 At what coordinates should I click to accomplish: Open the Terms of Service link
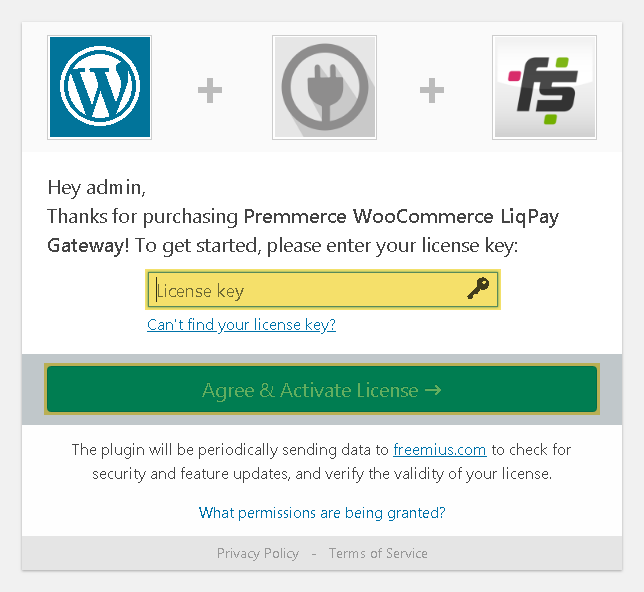[378, 553]
